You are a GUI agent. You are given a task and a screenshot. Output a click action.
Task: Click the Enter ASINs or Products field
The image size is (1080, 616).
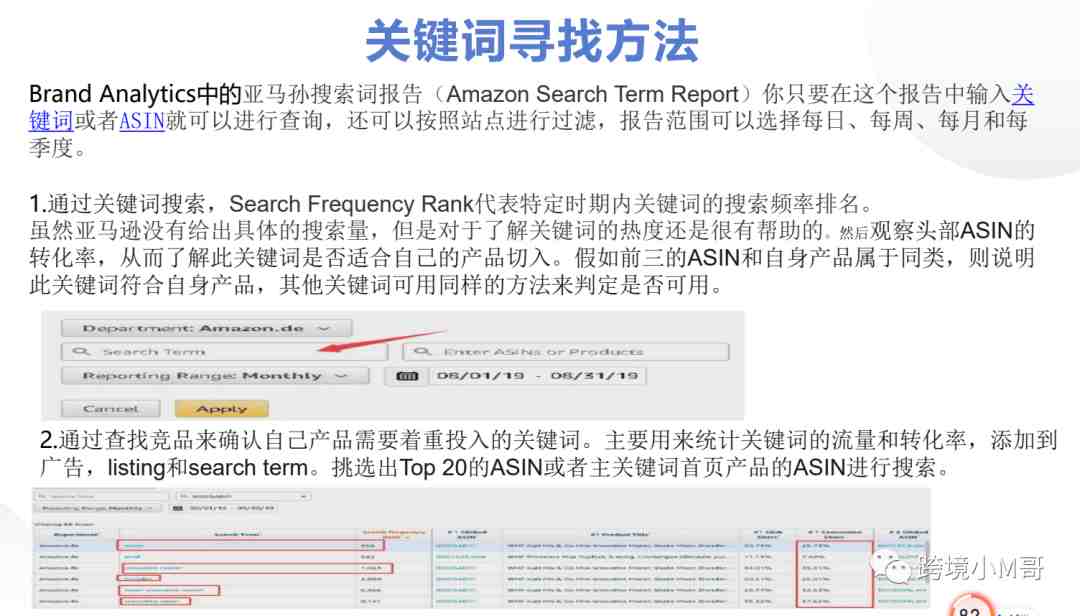(565, 352)
